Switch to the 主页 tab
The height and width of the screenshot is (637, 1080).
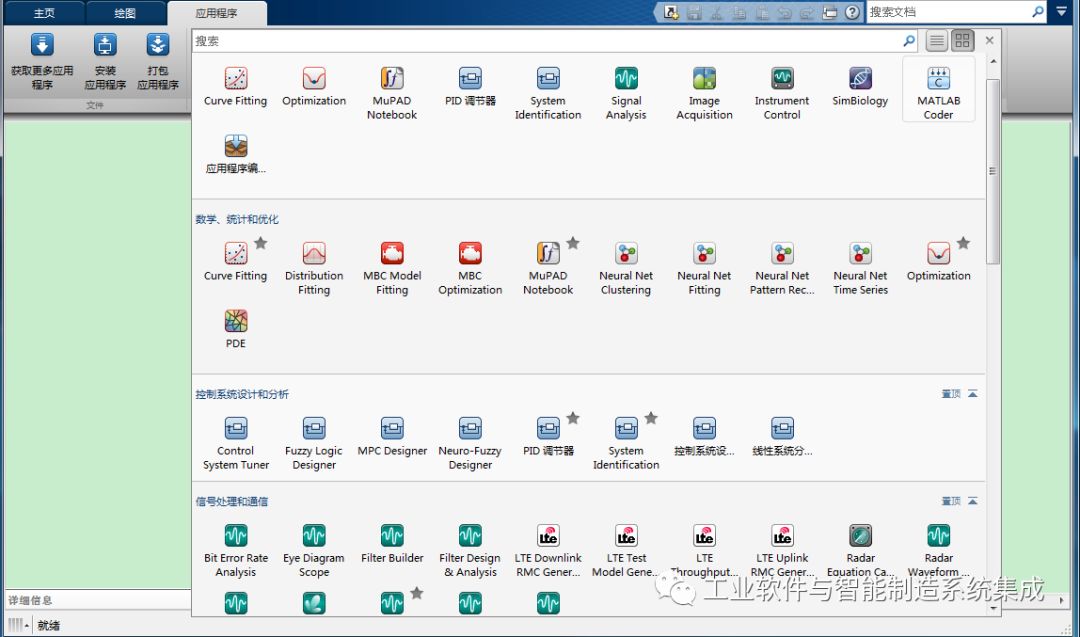(44, 13)
